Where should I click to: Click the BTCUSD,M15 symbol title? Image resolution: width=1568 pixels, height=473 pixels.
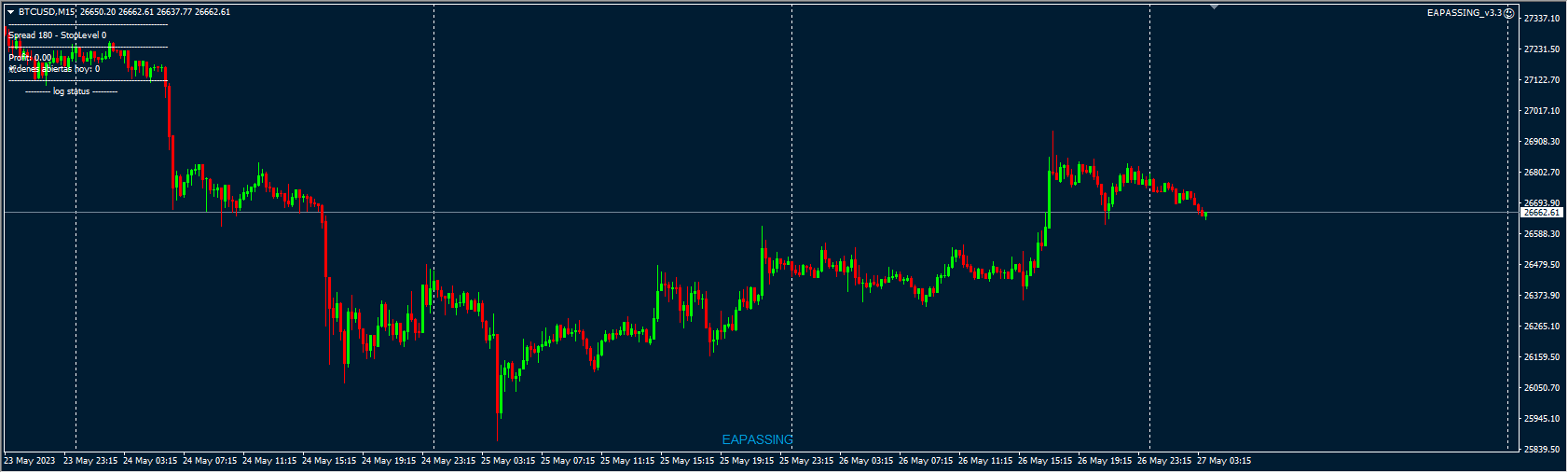47,12
